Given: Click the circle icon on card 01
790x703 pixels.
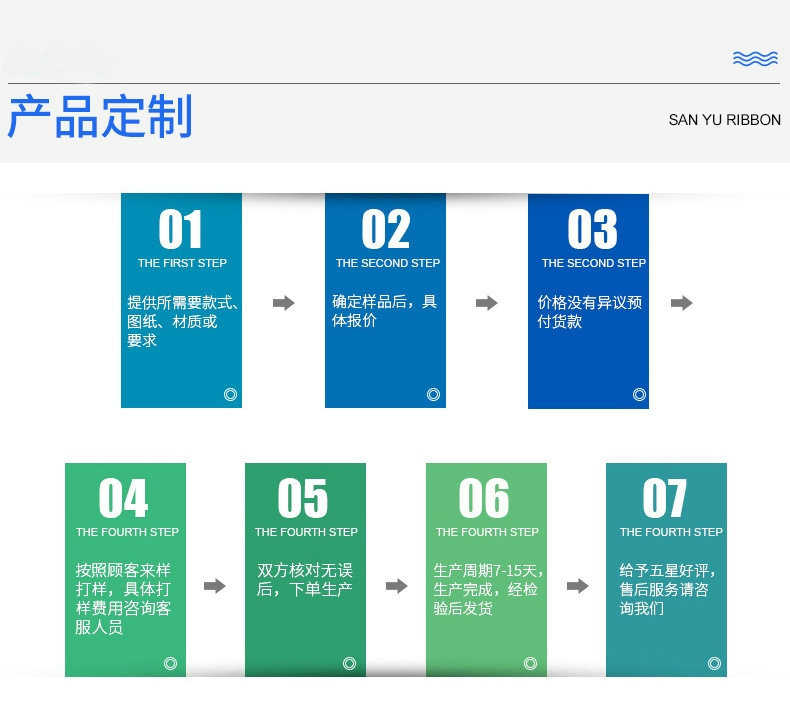Looking at the screenshot, I should [230, 394].
